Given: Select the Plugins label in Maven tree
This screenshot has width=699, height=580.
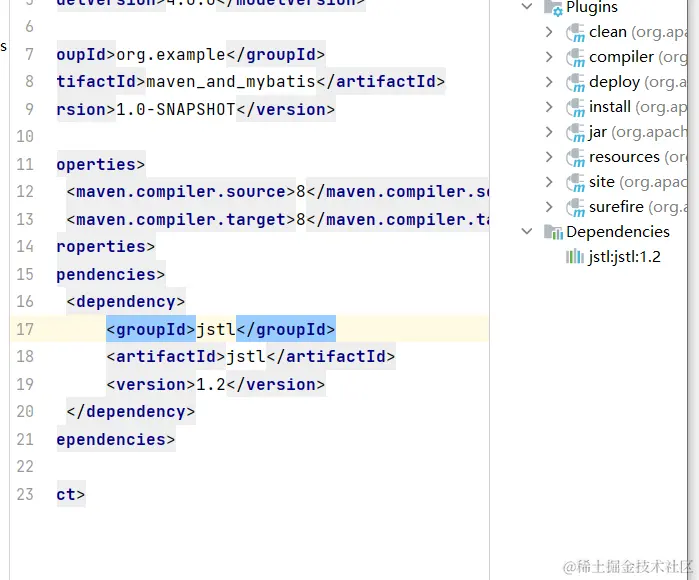Looking at the screenshot, I should (x=592, y=8).
